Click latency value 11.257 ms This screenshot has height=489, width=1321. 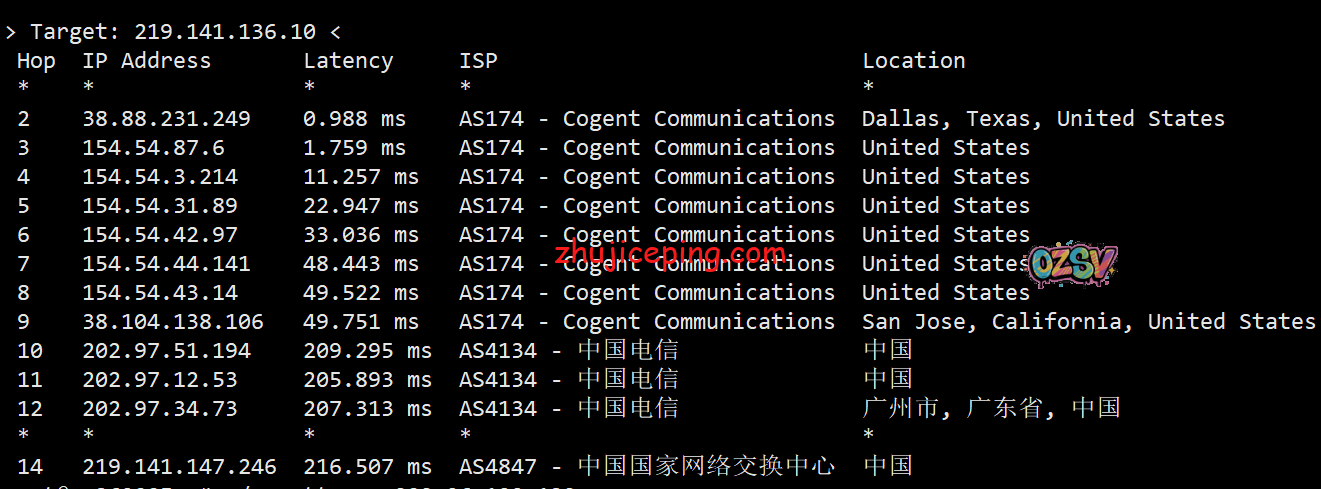(x=361, y=177)
